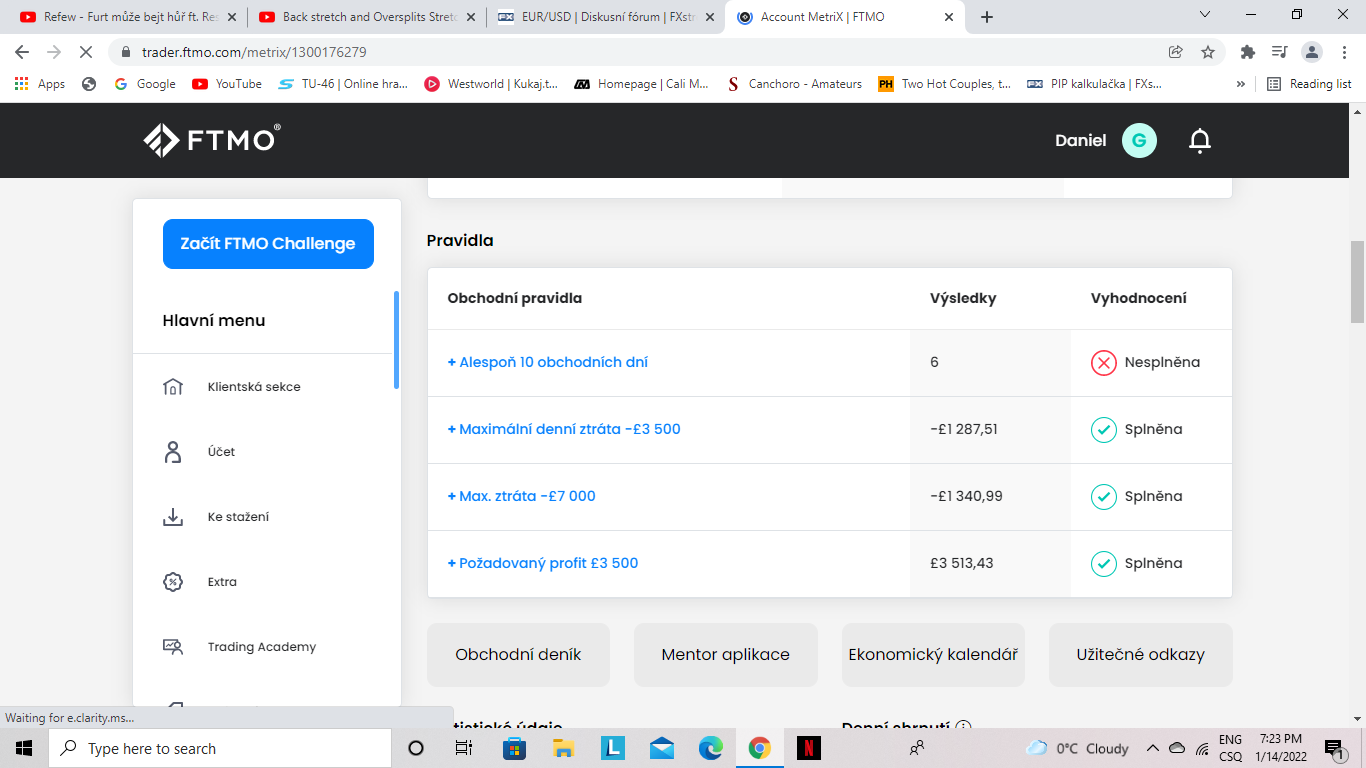The width and height of the screenshot is (1366, 768).
Task: Go back with browser back arrow
Action: pos(22,52)
